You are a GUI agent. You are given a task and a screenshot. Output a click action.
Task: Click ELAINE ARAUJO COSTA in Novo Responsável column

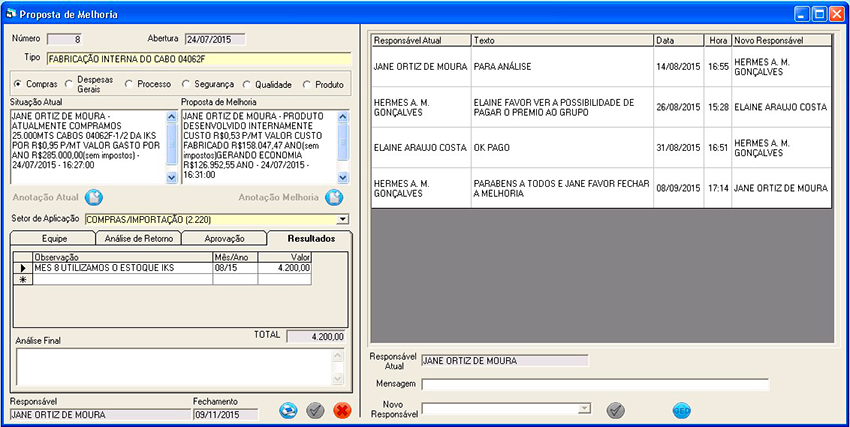781,107
